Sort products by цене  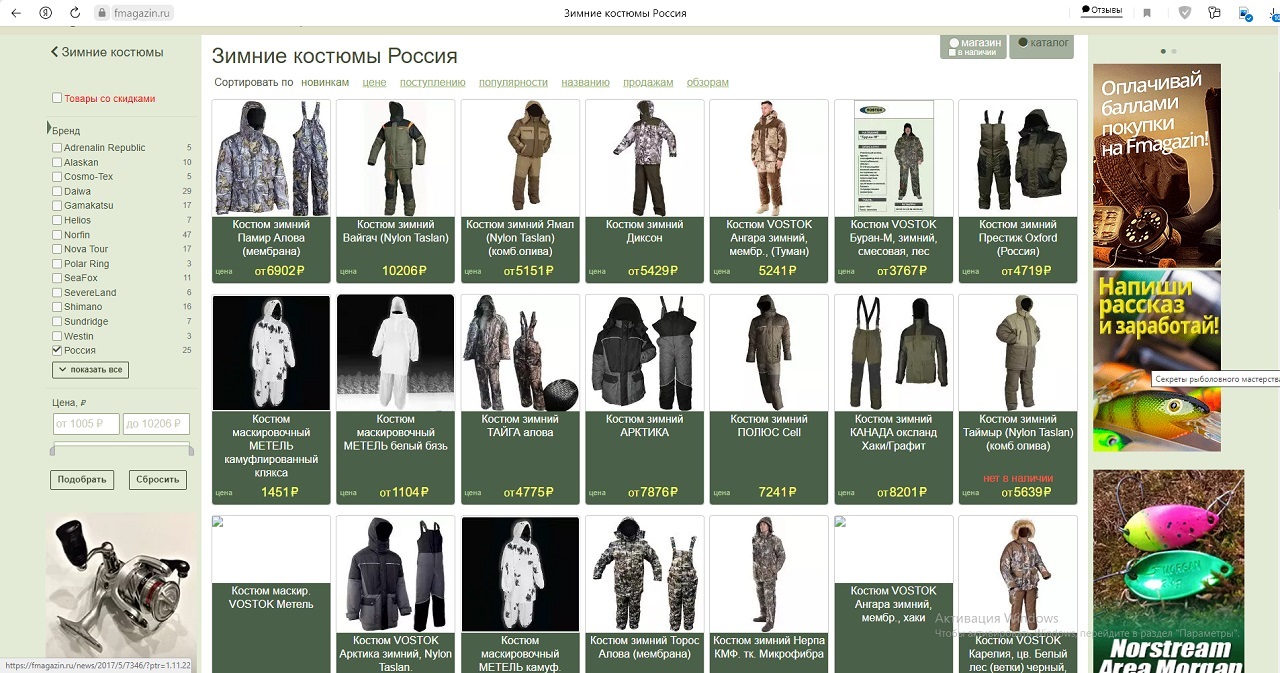[x=374, y=82]
